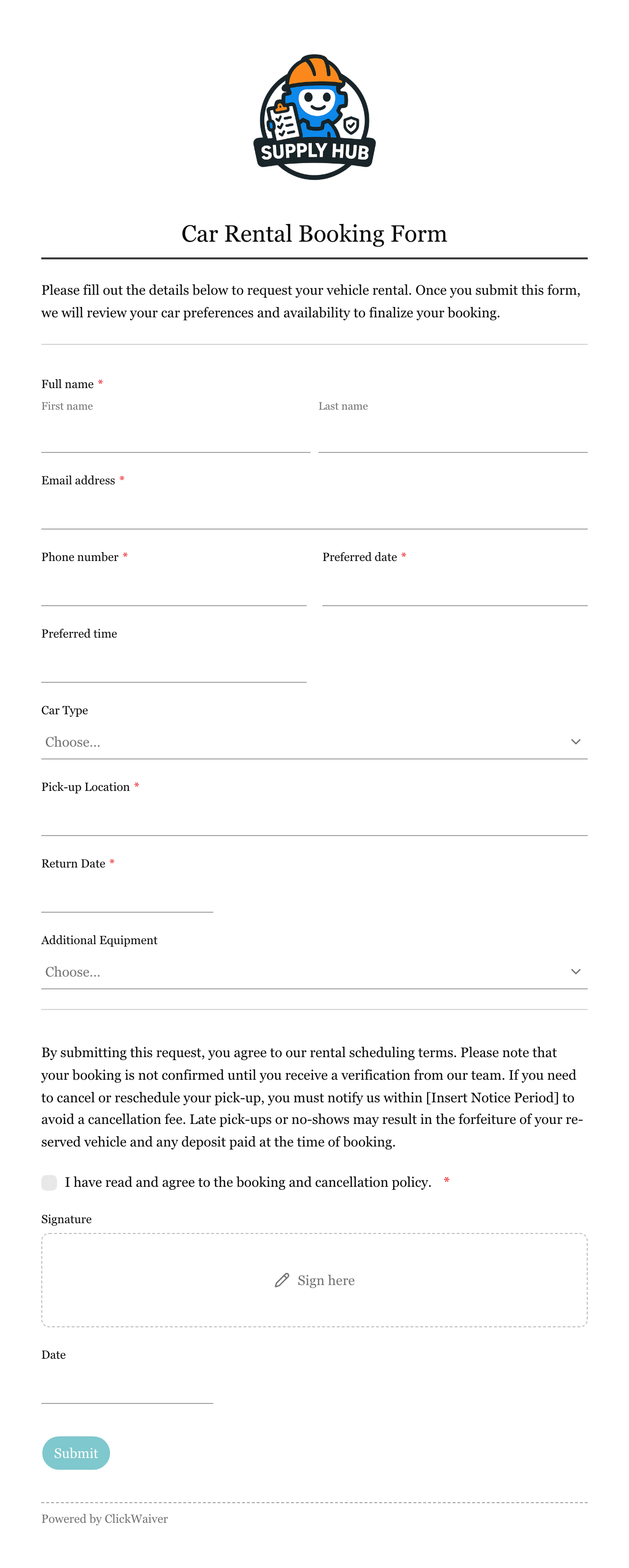The height and width of the screenshot is (1568, 629).
Task: Focus the First name field
Action: click(x=176, y=435)
